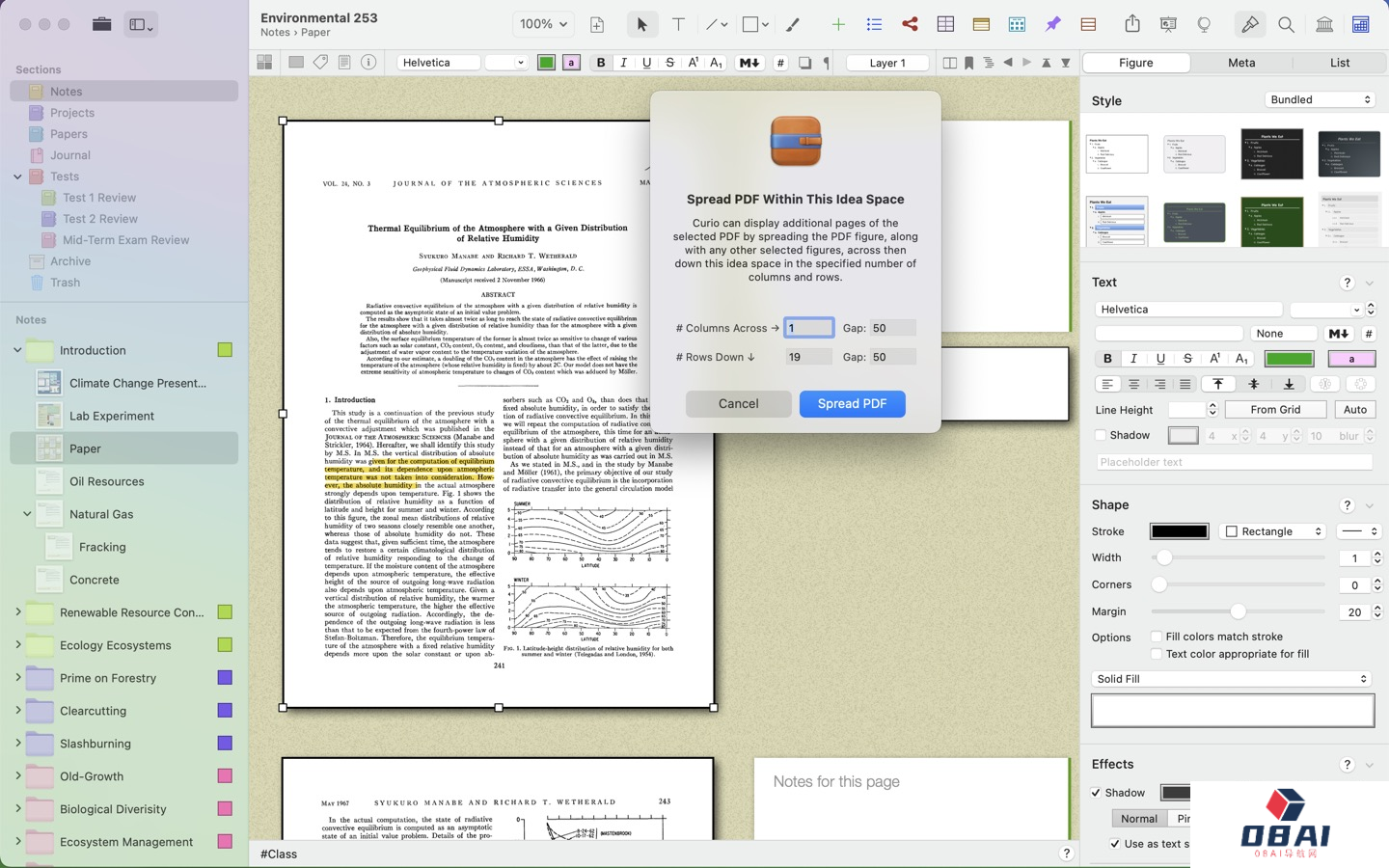Image resolution: width=1389 pixels, height=868 pixels.
Task: Toggle the Shadow checkbox under Text
Action: (1101, 435)
